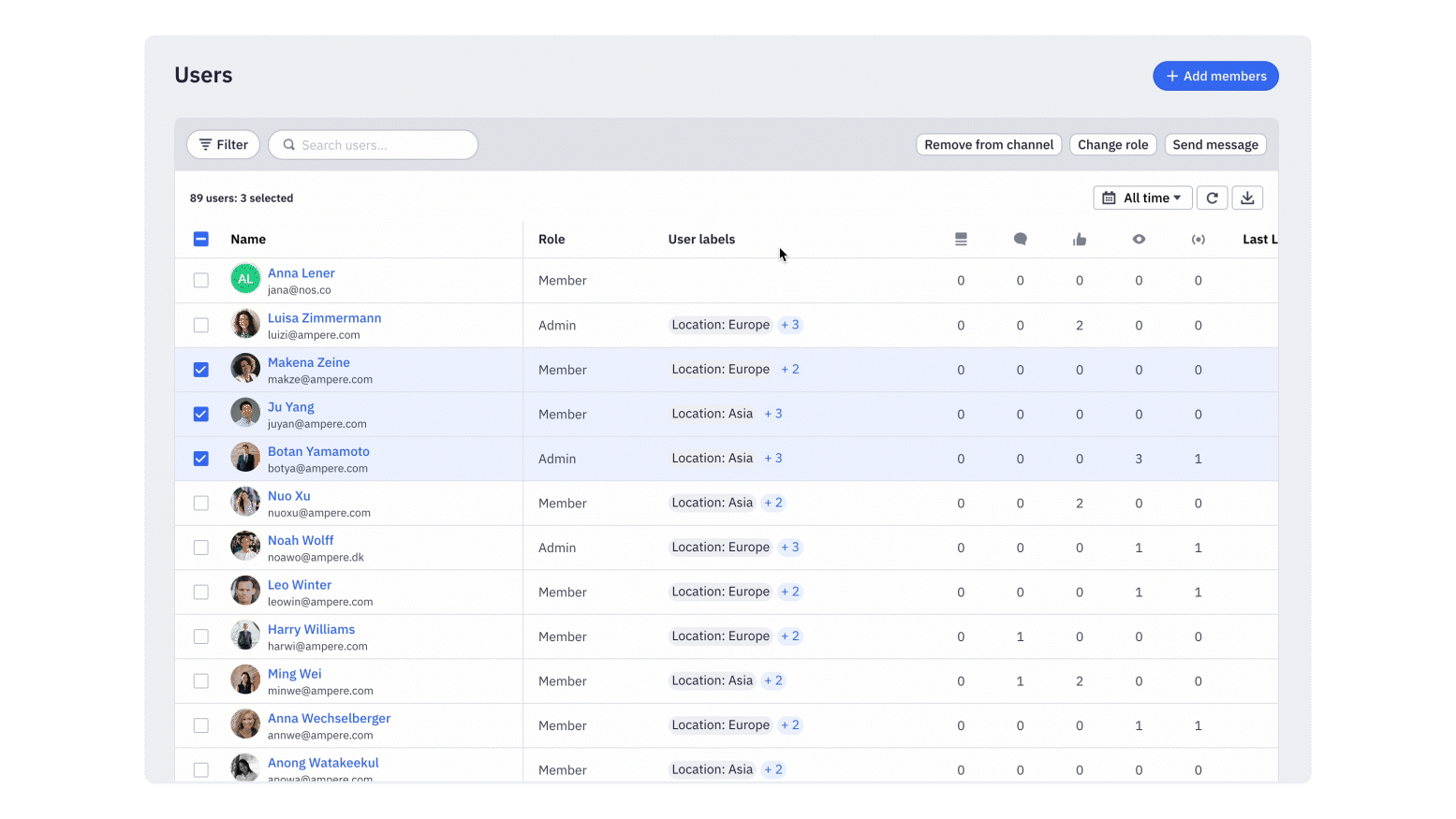Click the posts column header icon

pos(961,240)
